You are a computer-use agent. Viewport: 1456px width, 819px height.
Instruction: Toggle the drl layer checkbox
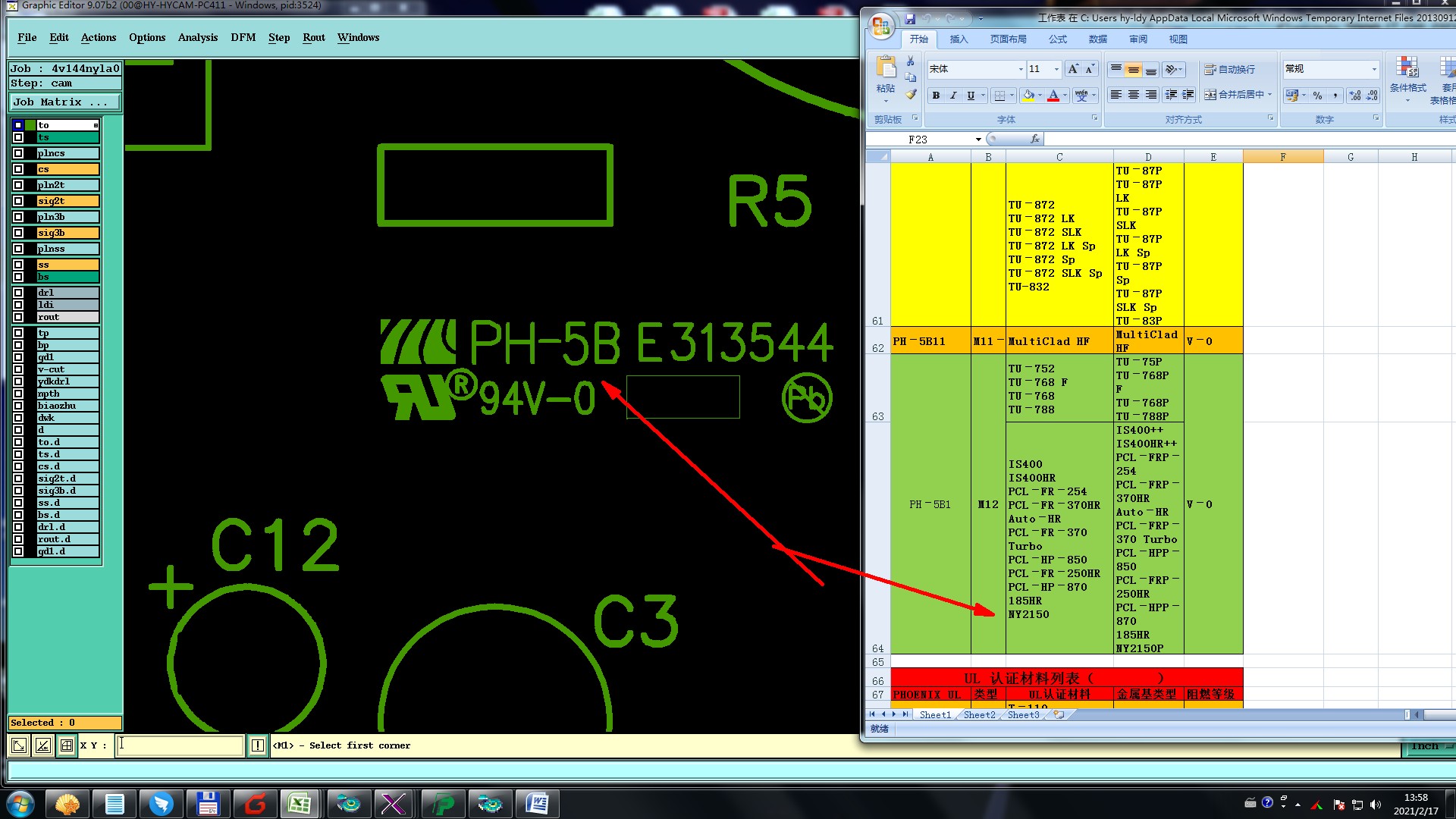(x=18, y=293)
